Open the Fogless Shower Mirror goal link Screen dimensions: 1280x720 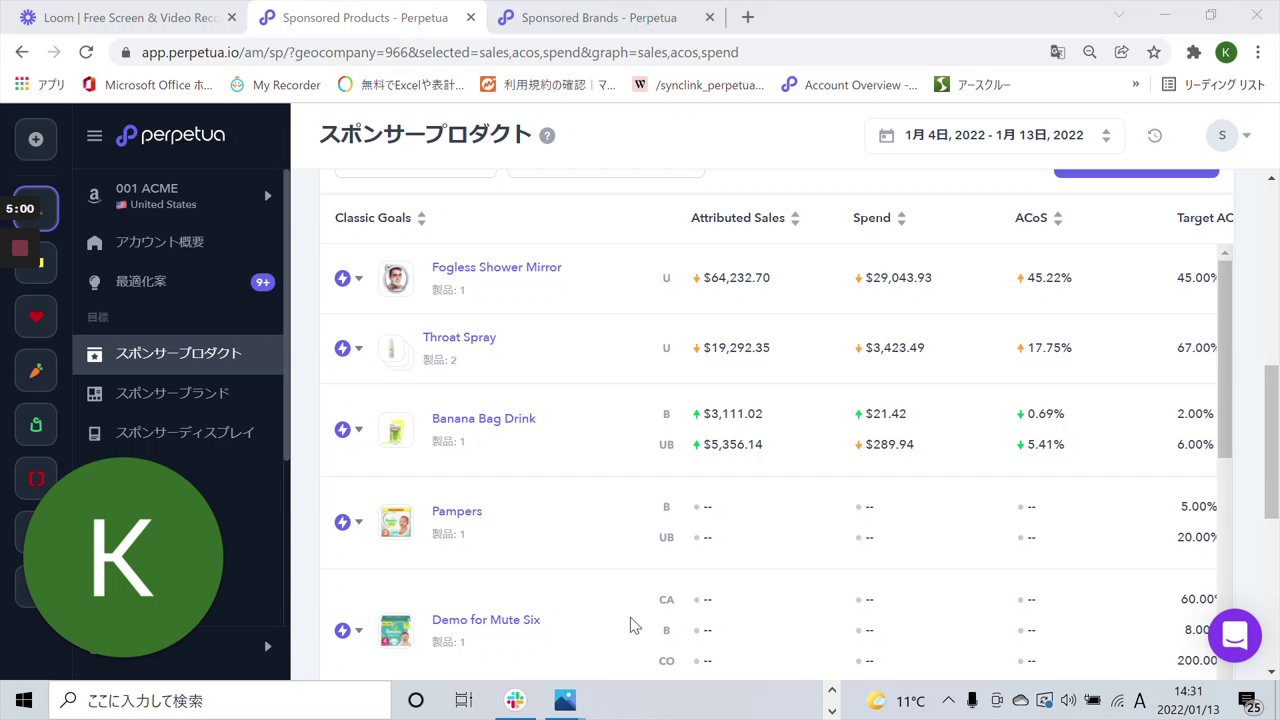[x=496, y=267]
